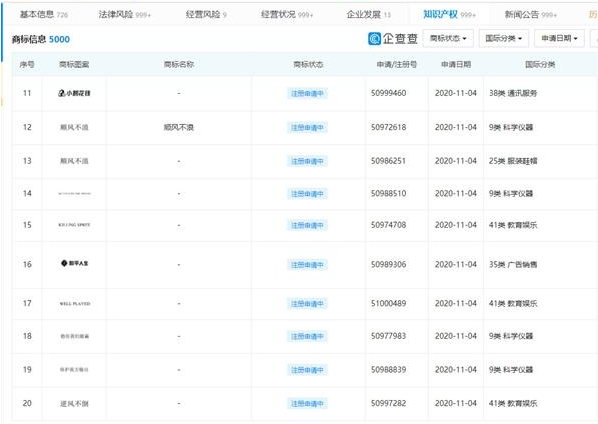Click registration number 50972618
The width and height of the screenshot is (598, 424).
(x=389, y=127)
